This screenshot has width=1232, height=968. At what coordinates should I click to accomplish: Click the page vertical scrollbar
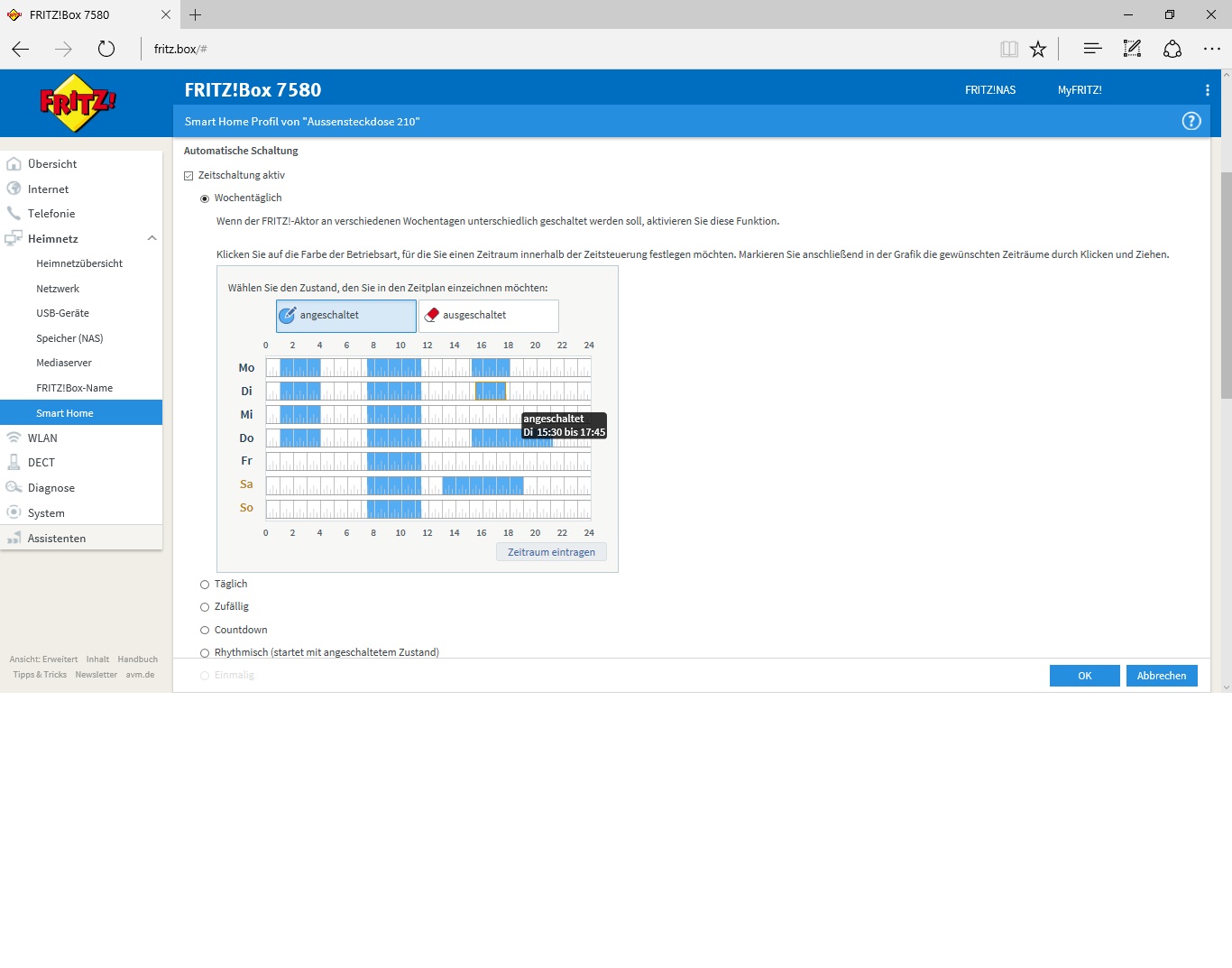(x=1226, y=284)
